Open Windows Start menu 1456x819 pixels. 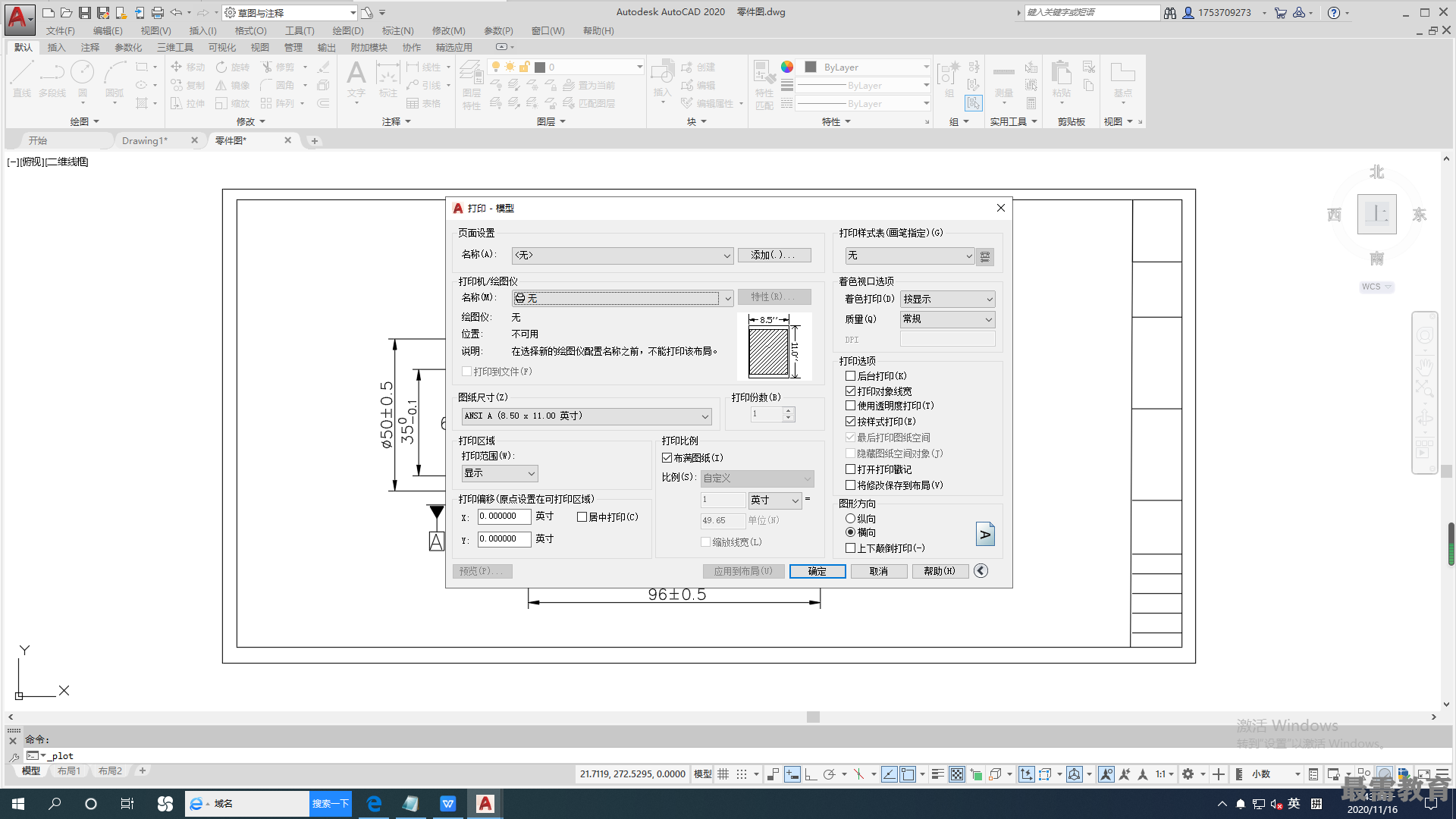pyautogui.click(x=18, y=804)
